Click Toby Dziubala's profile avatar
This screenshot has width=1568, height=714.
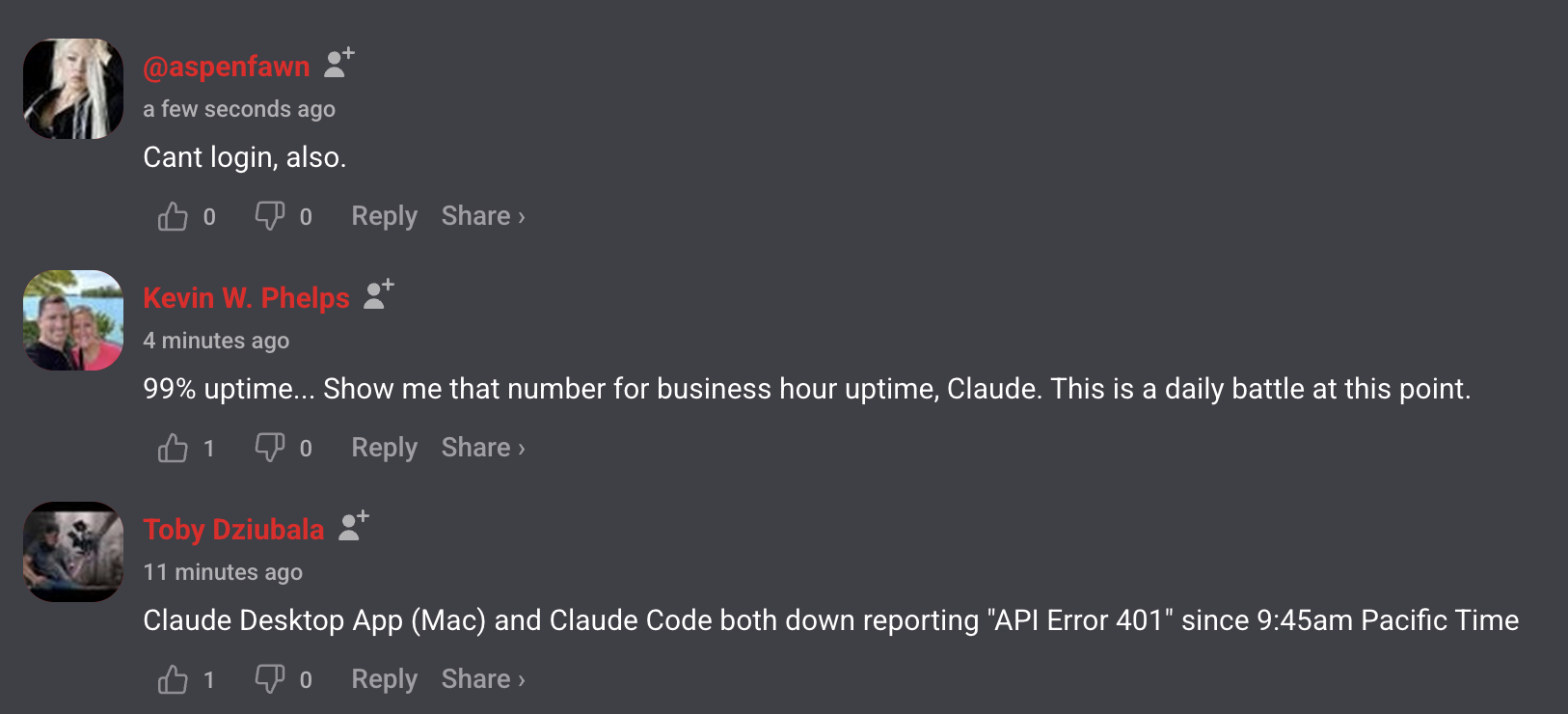(x=72, y=551)
